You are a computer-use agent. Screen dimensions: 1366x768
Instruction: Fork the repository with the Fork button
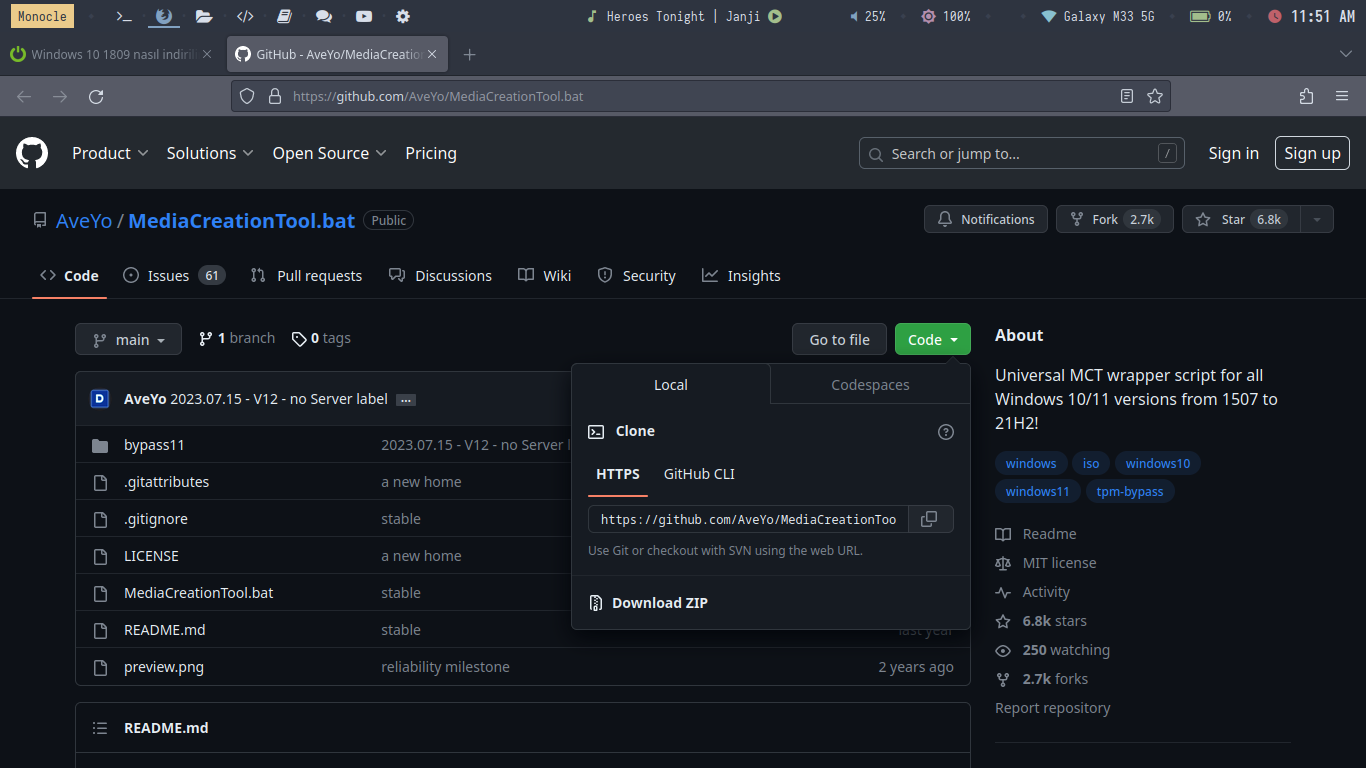click(1115, 219)
